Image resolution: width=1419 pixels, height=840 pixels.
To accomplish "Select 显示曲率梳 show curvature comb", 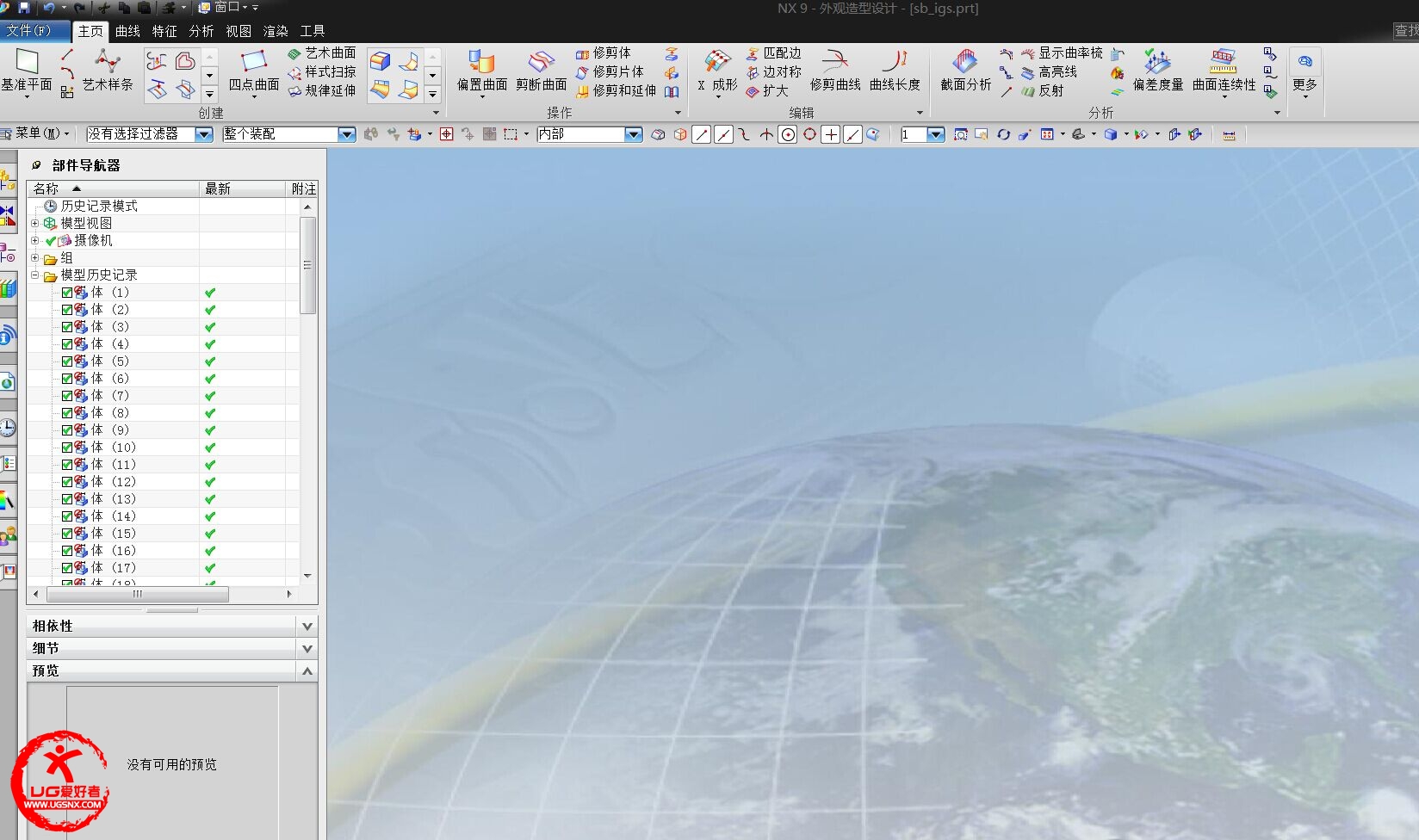I will [1062, 53].
